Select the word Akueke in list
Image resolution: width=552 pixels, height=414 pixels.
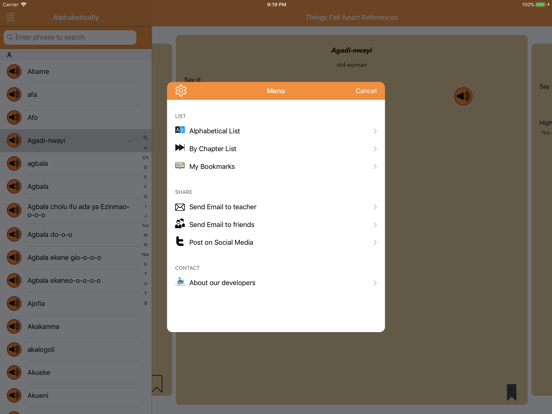pos(39,372)
